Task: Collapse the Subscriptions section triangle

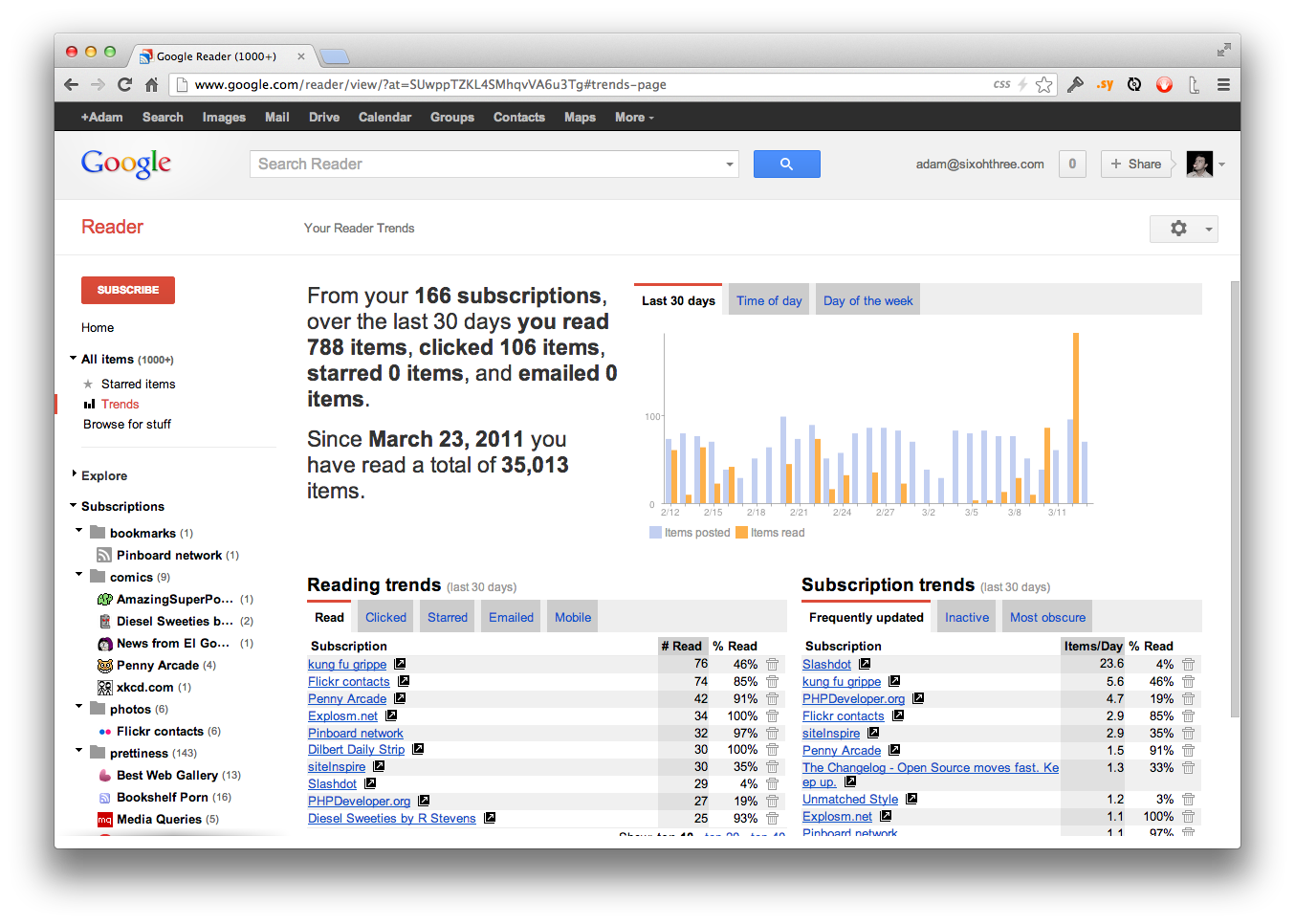Action: pos(73,505)
